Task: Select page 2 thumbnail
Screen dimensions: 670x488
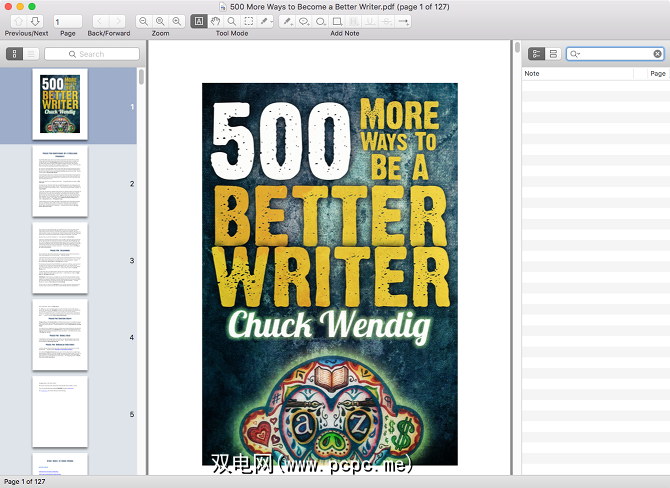Action: pos(60,181)
